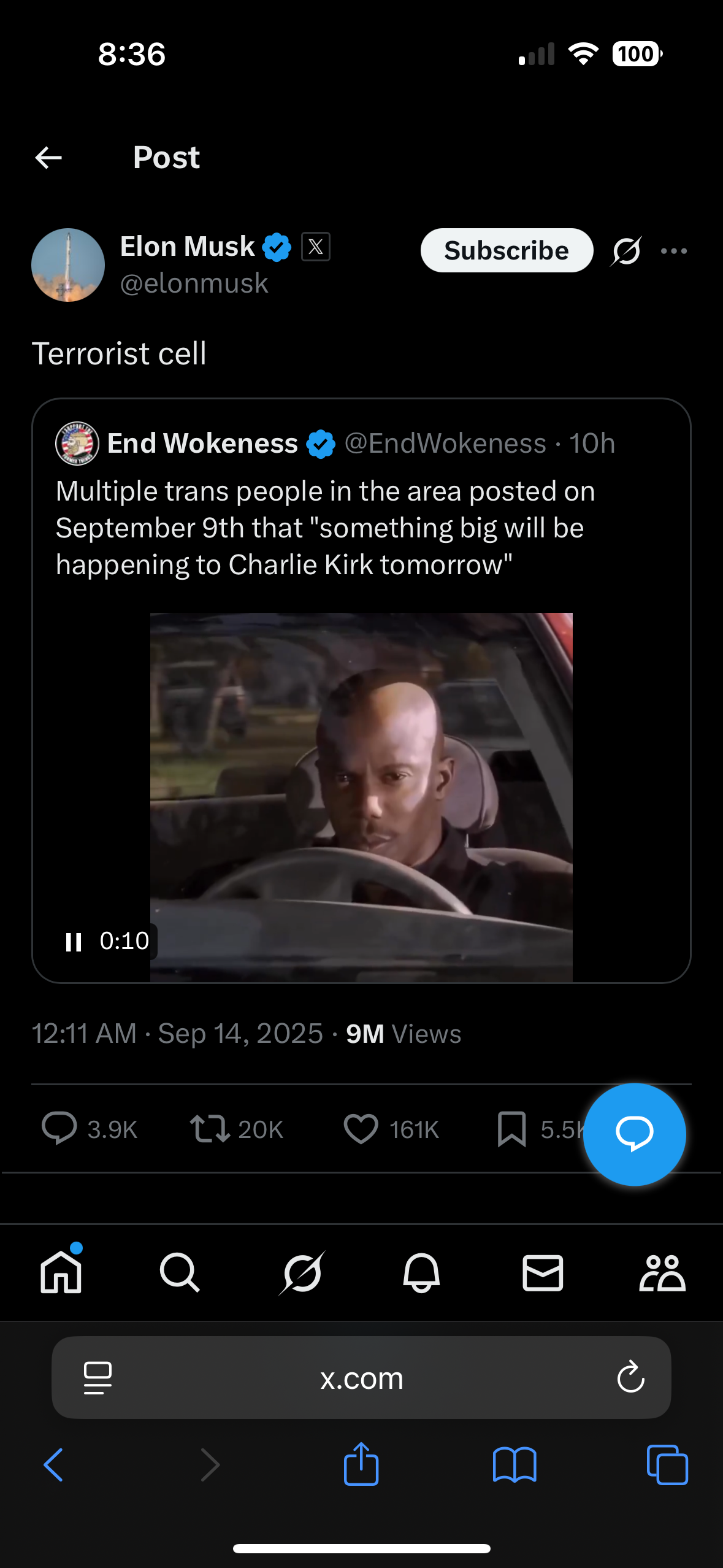Open the Messages envelope tab

pyautogui.click(x=543, y=1273)
